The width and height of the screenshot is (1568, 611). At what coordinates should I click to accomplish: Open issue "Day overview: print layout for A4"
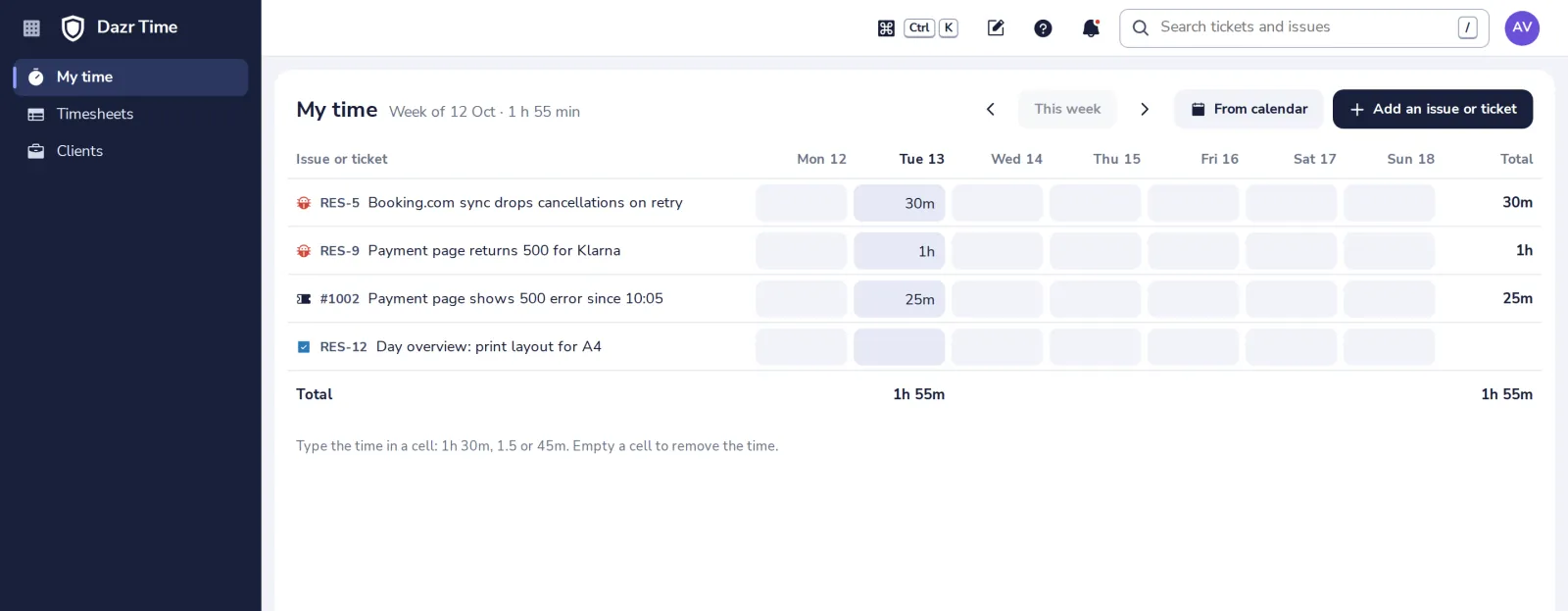pos(489,347)
